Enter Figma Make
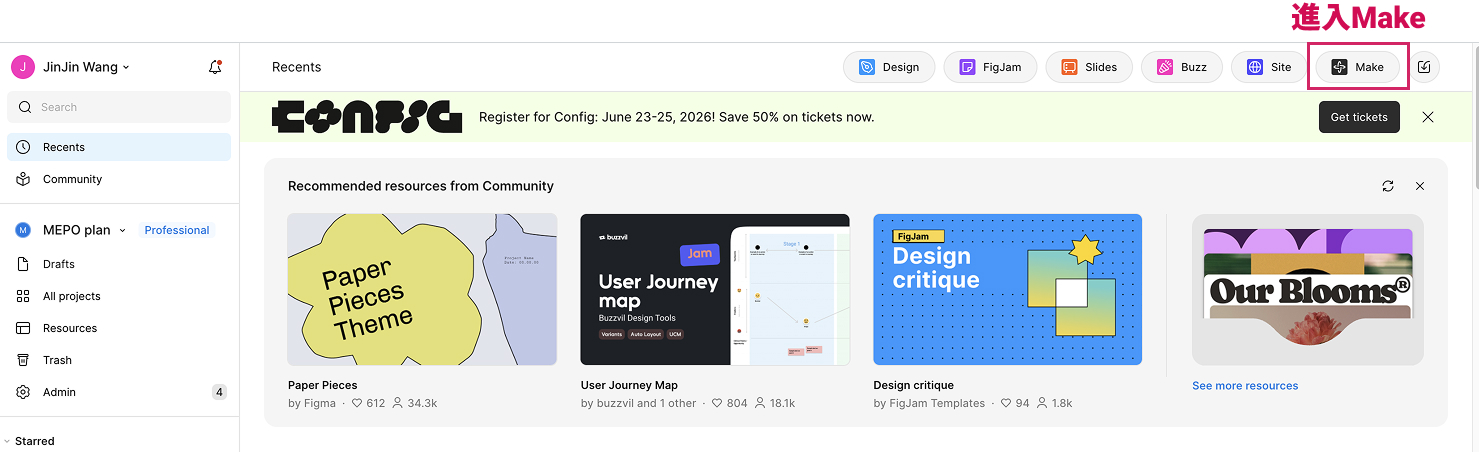Viewport: 1479px width, 452px height. click(1357, 67)
